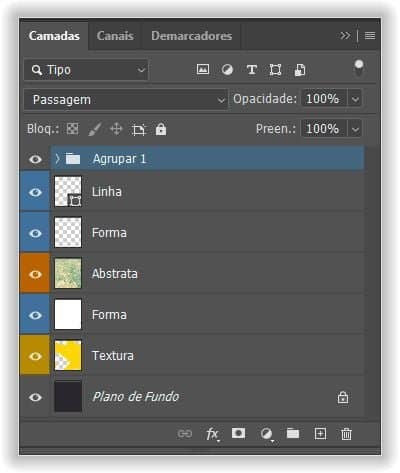The height and width of the screenshot is (473, 400).
Task: Hide the Abstrata layer
Action: (35, 274)
